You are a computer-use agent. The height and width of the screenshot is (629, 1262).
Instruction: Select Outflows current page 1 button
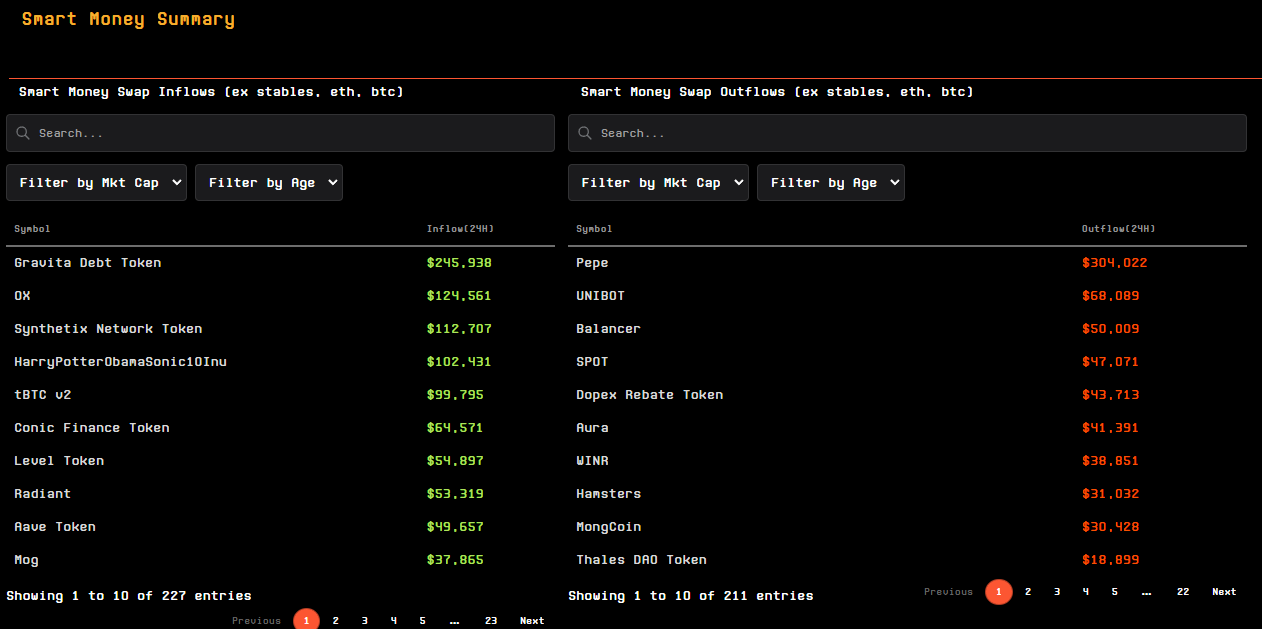click(998, 592)
